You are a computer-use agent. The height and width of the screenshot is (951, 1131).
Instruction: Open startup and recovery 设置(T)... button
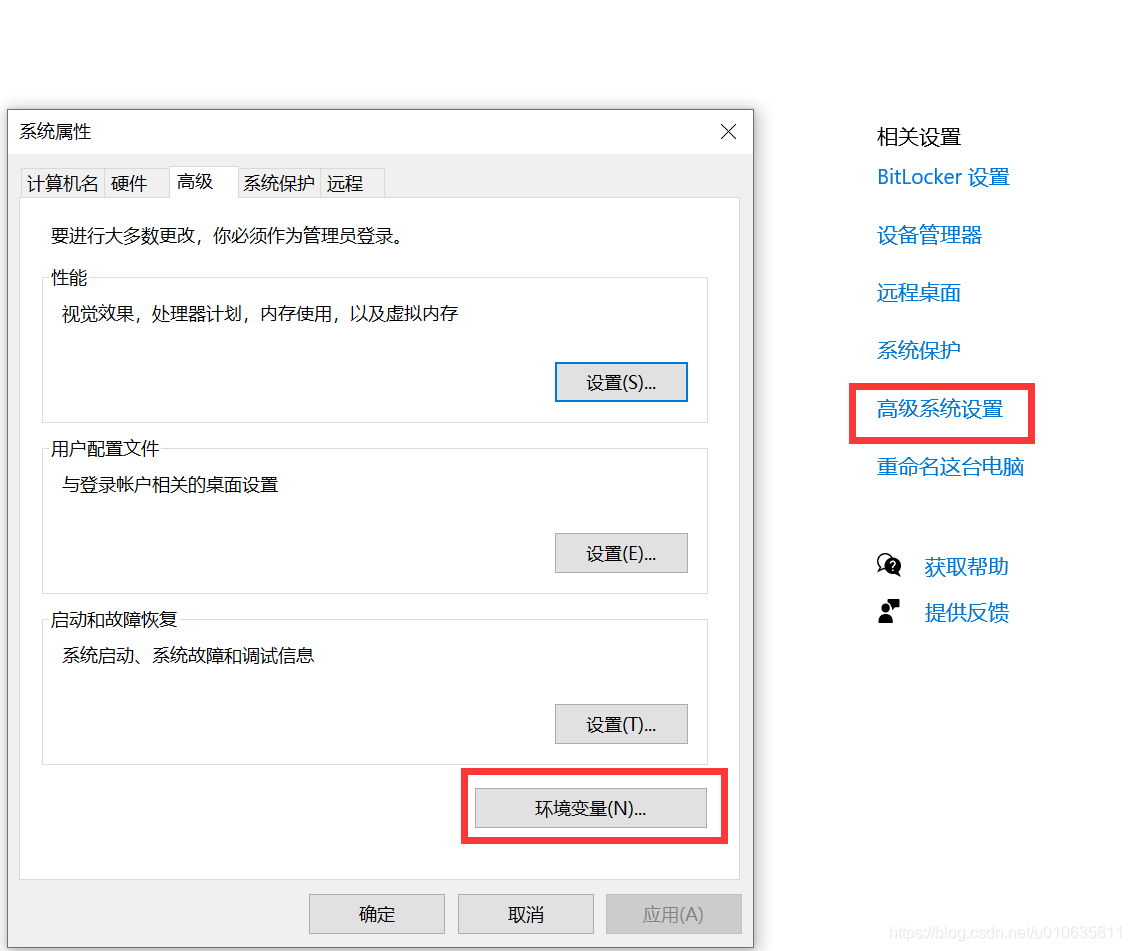coord(621,724)
